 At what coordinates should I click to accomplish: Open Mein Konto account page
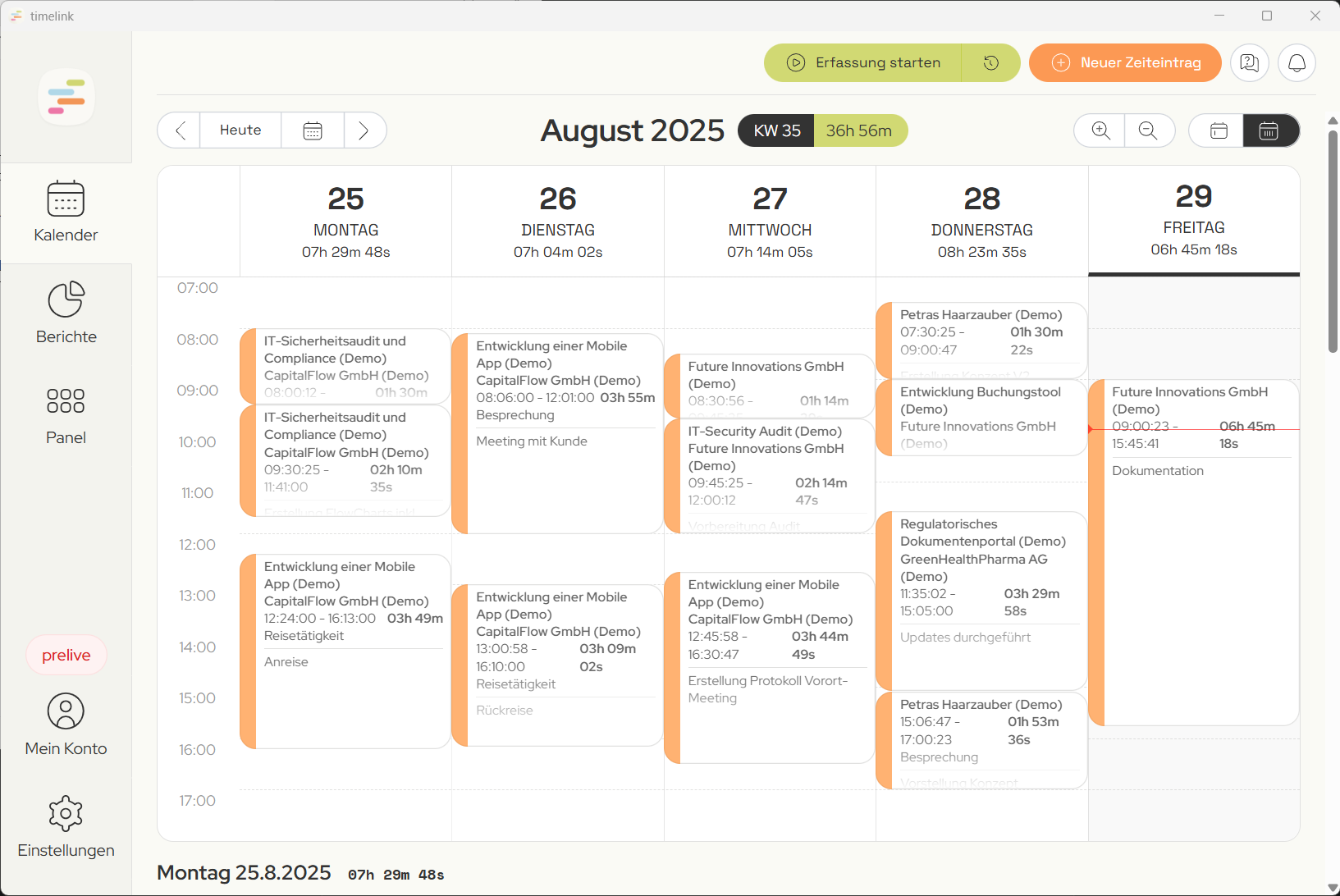66,725
